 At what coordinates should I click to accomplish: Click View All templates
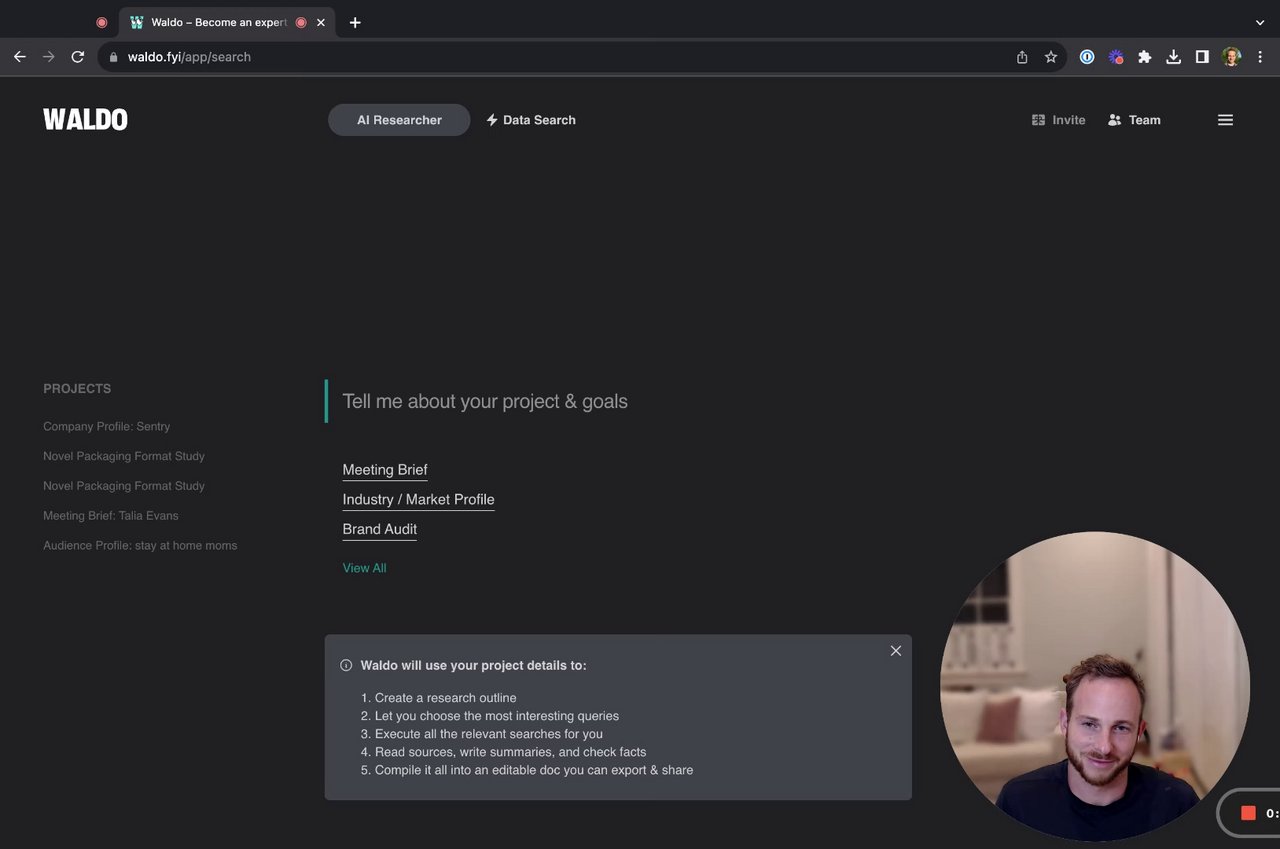(364, 568)
